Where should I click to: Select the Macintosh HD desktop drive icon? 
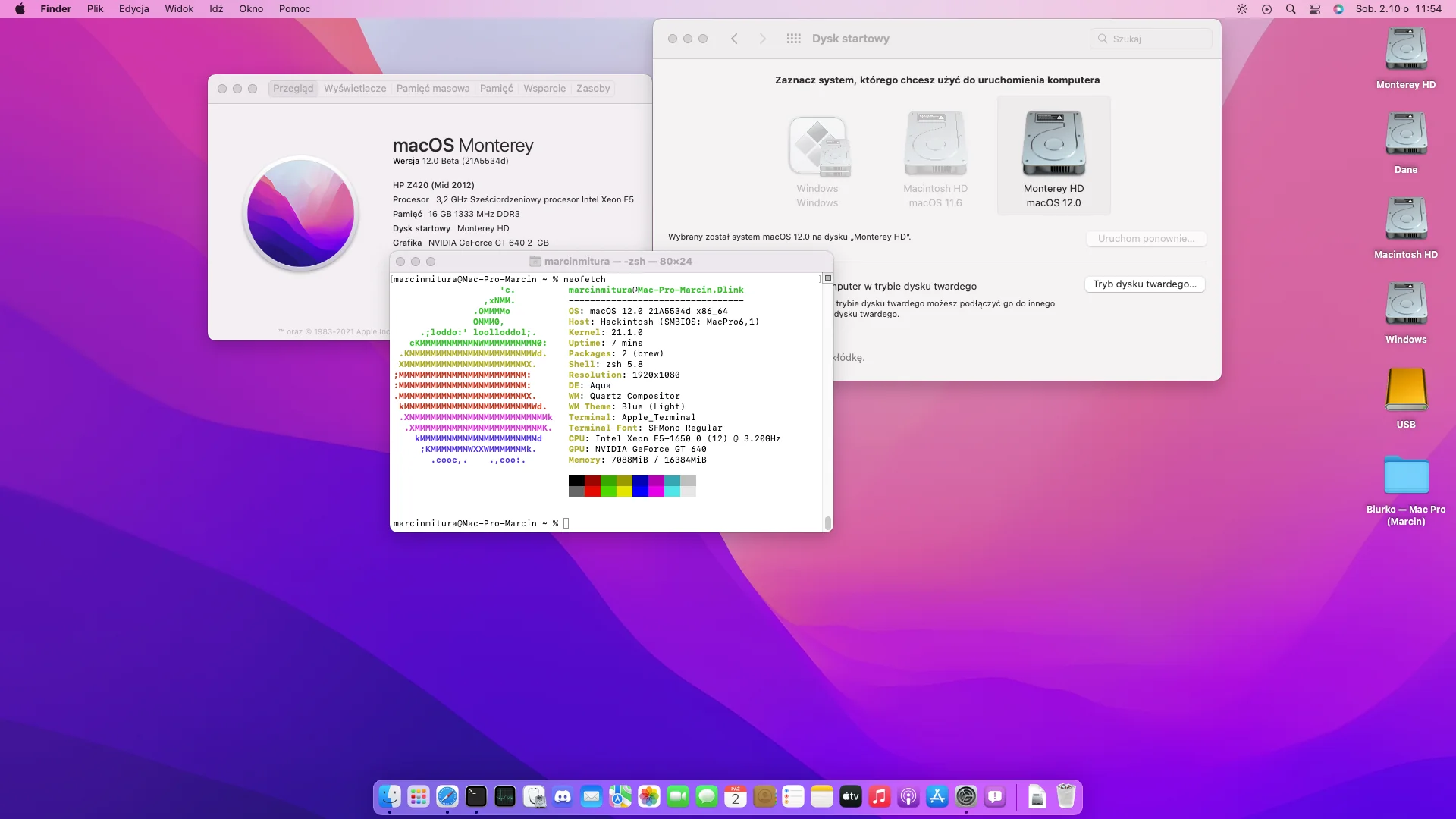(x=1406, y=220)
